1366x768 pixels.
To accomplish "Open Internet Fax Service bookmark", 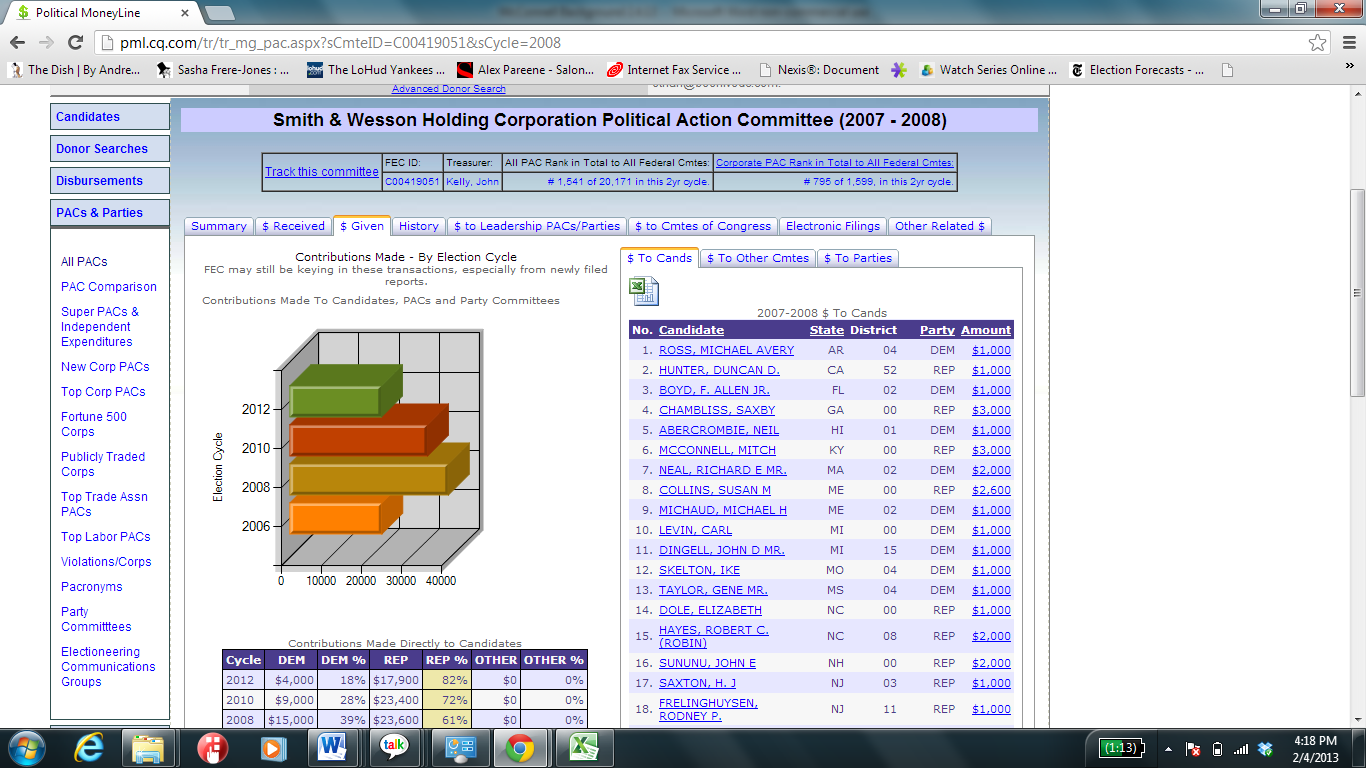I will (x=674, y=70).
